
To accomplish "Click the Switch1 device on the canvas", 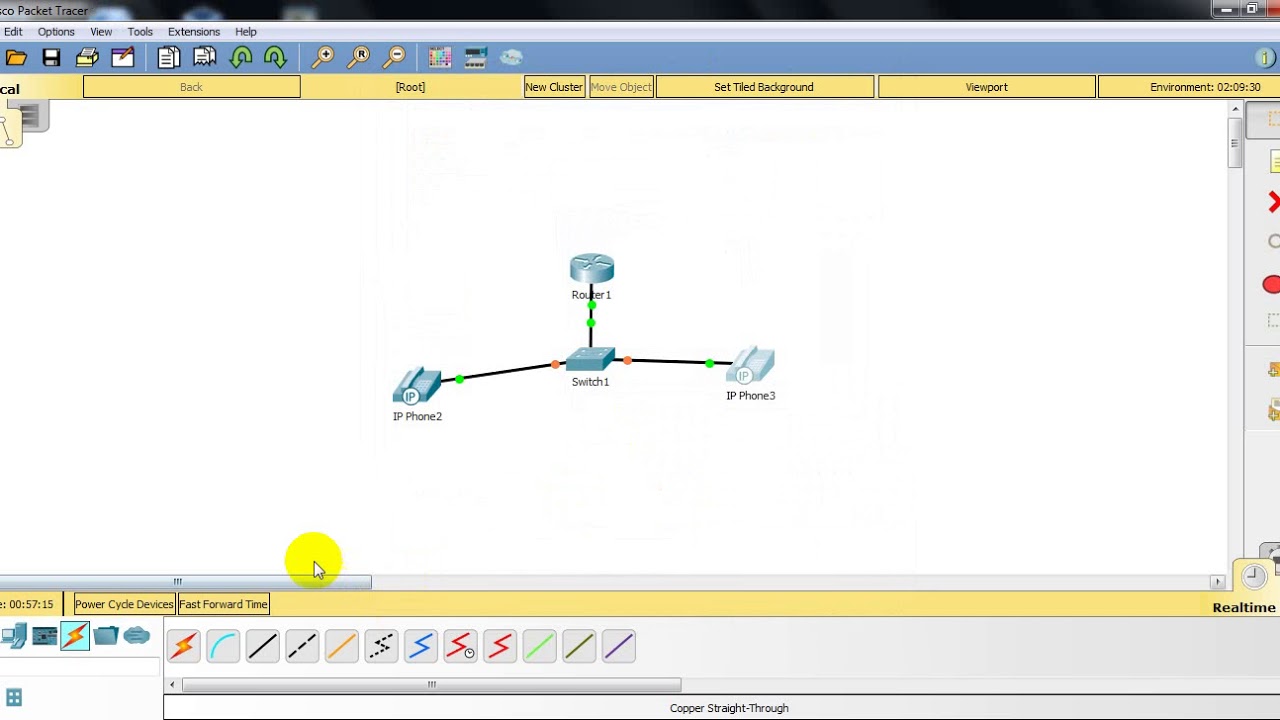I will (x=590, y=360).
